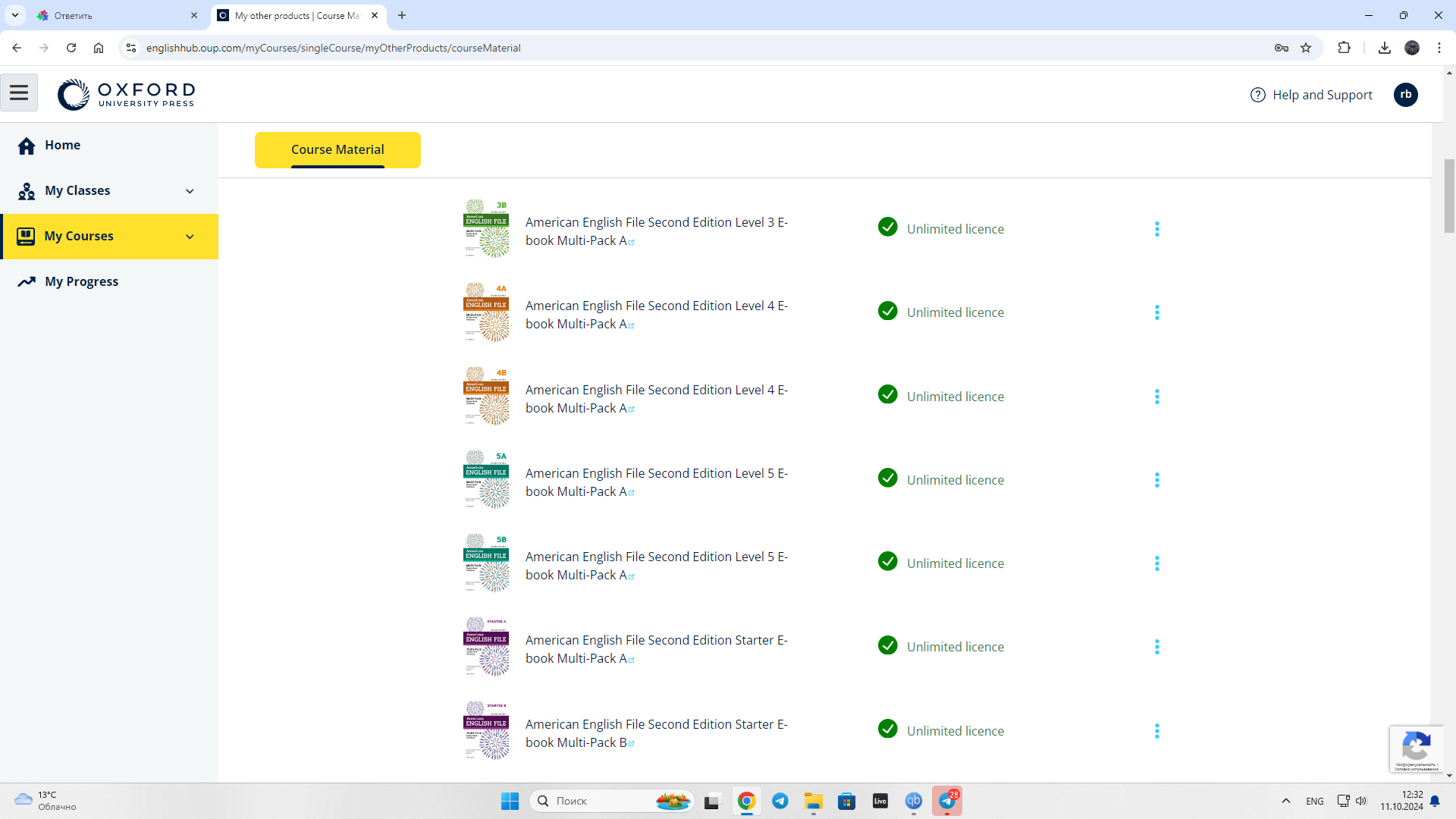The image size is (1456, 819).
Task: Expand the My Courses sidebar chevron
Action: (190, 237)
